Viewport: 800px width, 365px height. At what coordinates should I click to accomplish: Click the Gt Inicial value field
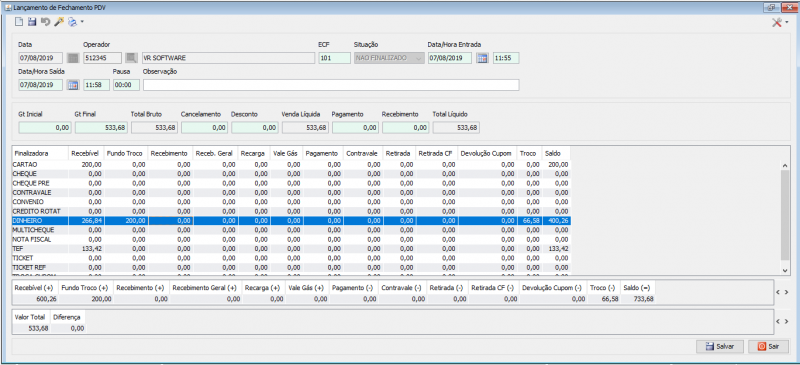44,128
